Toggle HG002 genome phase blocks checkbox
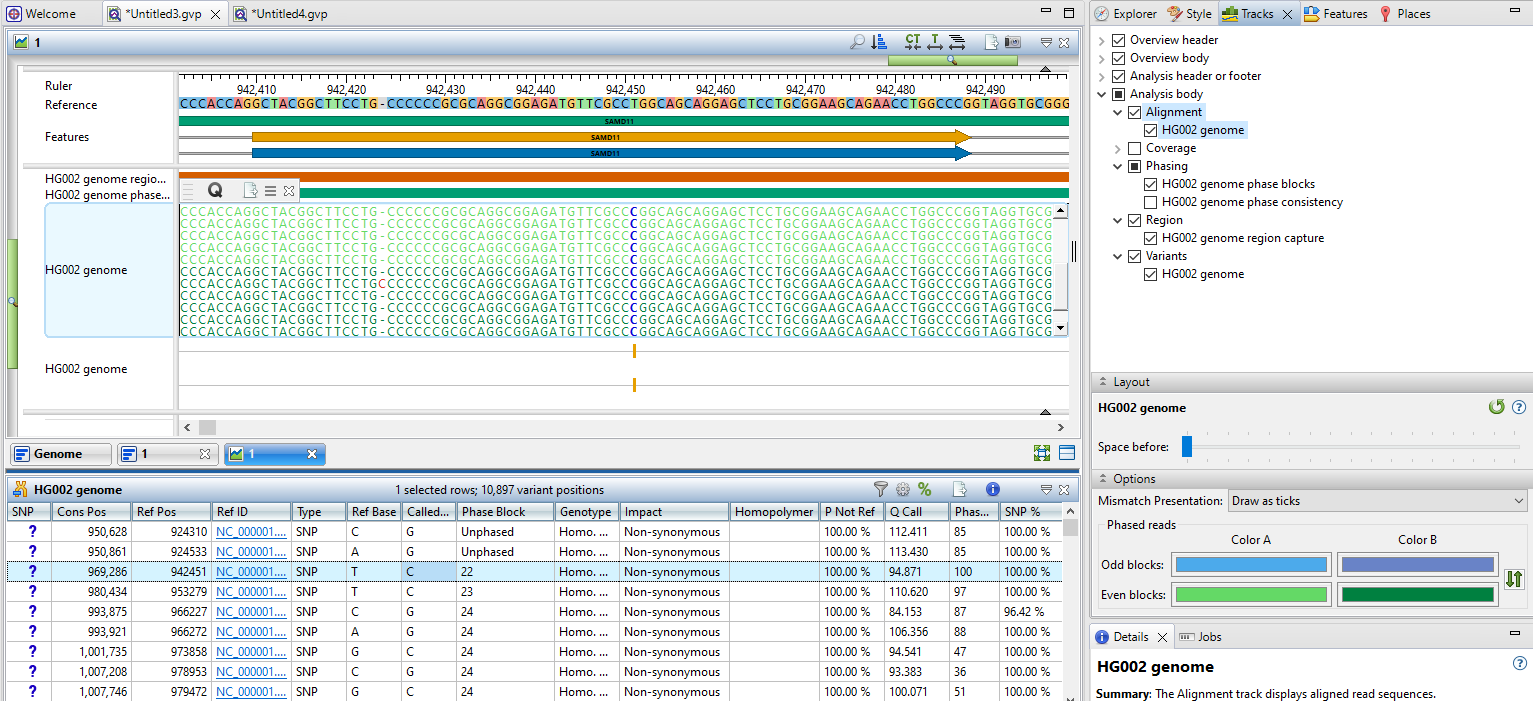Image resolution: width=1533 pixels, height=701 pixels. pos(1151,184)
